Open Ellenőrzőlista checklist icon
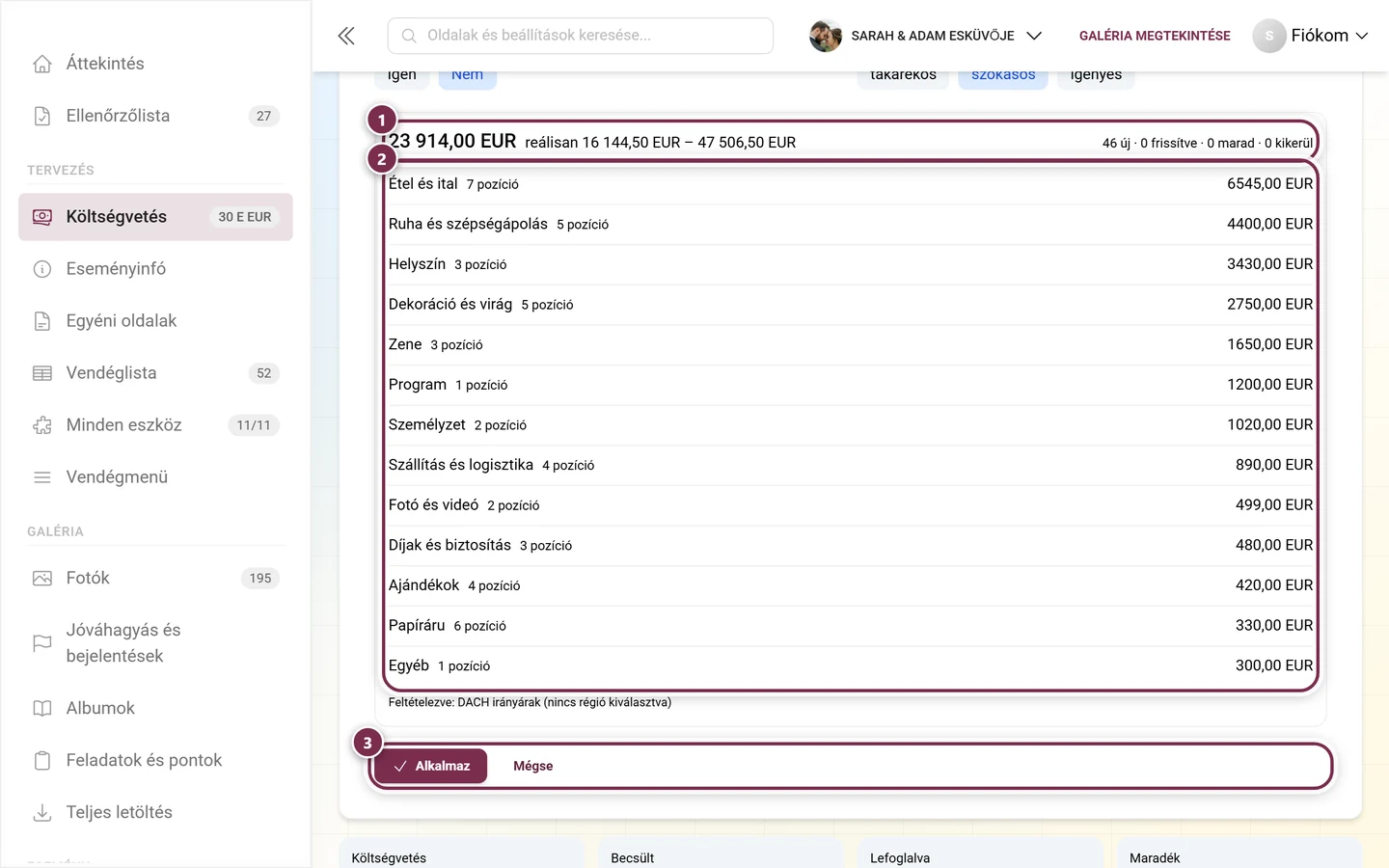The image size is (1389, 868). 42,116
